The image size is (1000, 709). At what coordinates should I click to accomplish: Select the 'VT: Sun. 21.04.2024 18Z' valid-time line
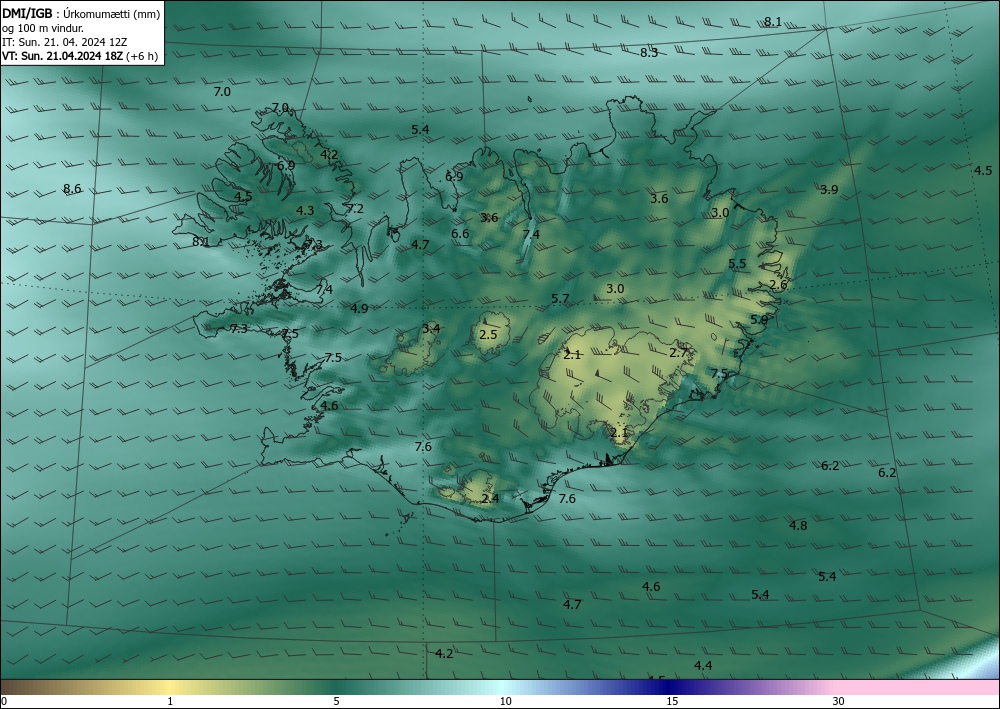pyautogui.click(x=64, y=56)
